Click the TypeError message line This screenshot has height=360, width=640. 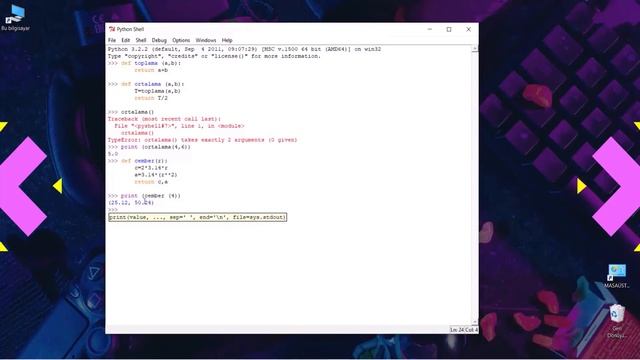(202, 140)
